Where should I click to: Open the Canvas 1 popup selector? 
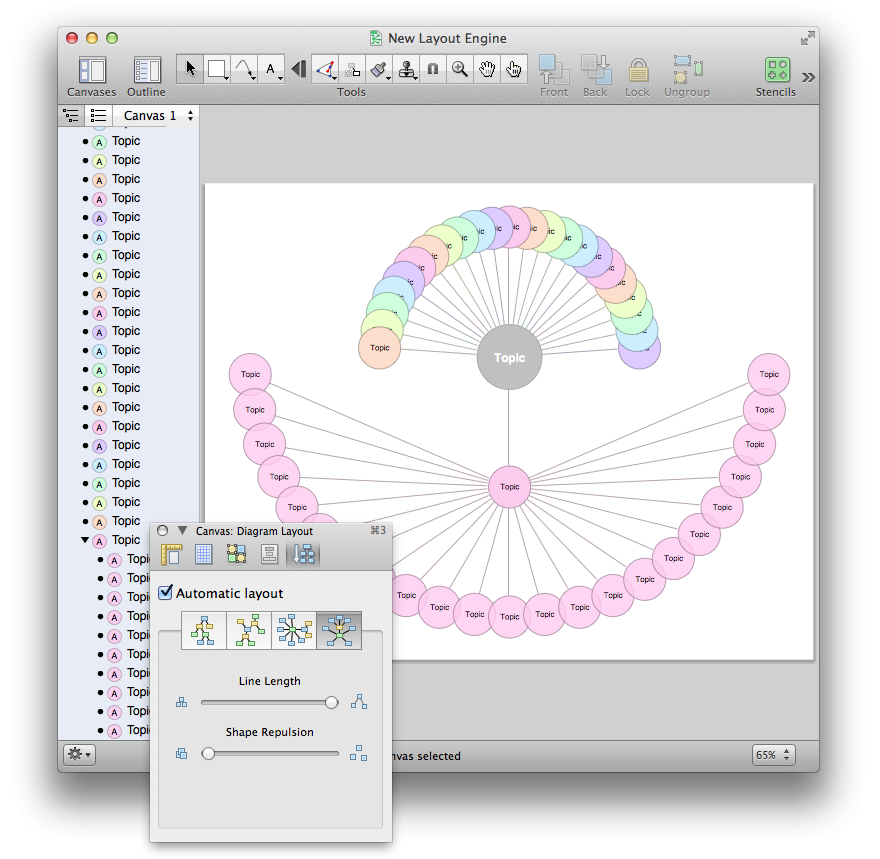(159, 116)
